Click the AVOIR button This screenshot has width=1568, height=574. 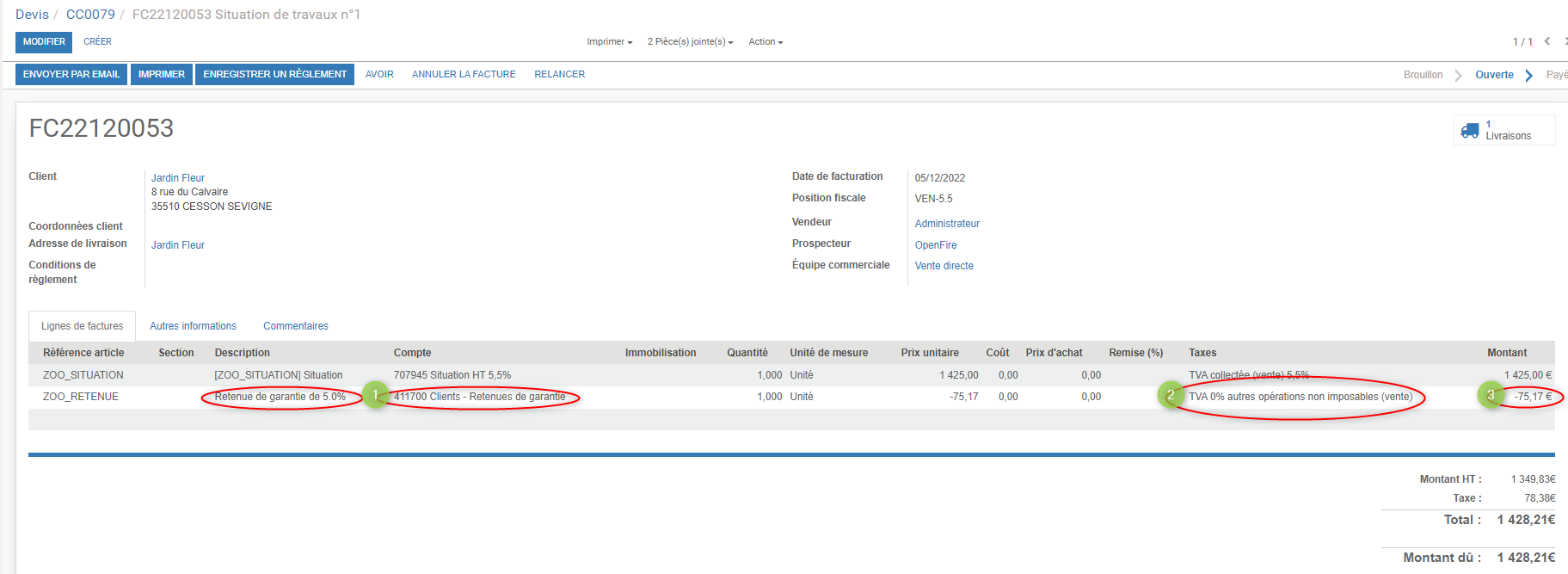point(379,74)
